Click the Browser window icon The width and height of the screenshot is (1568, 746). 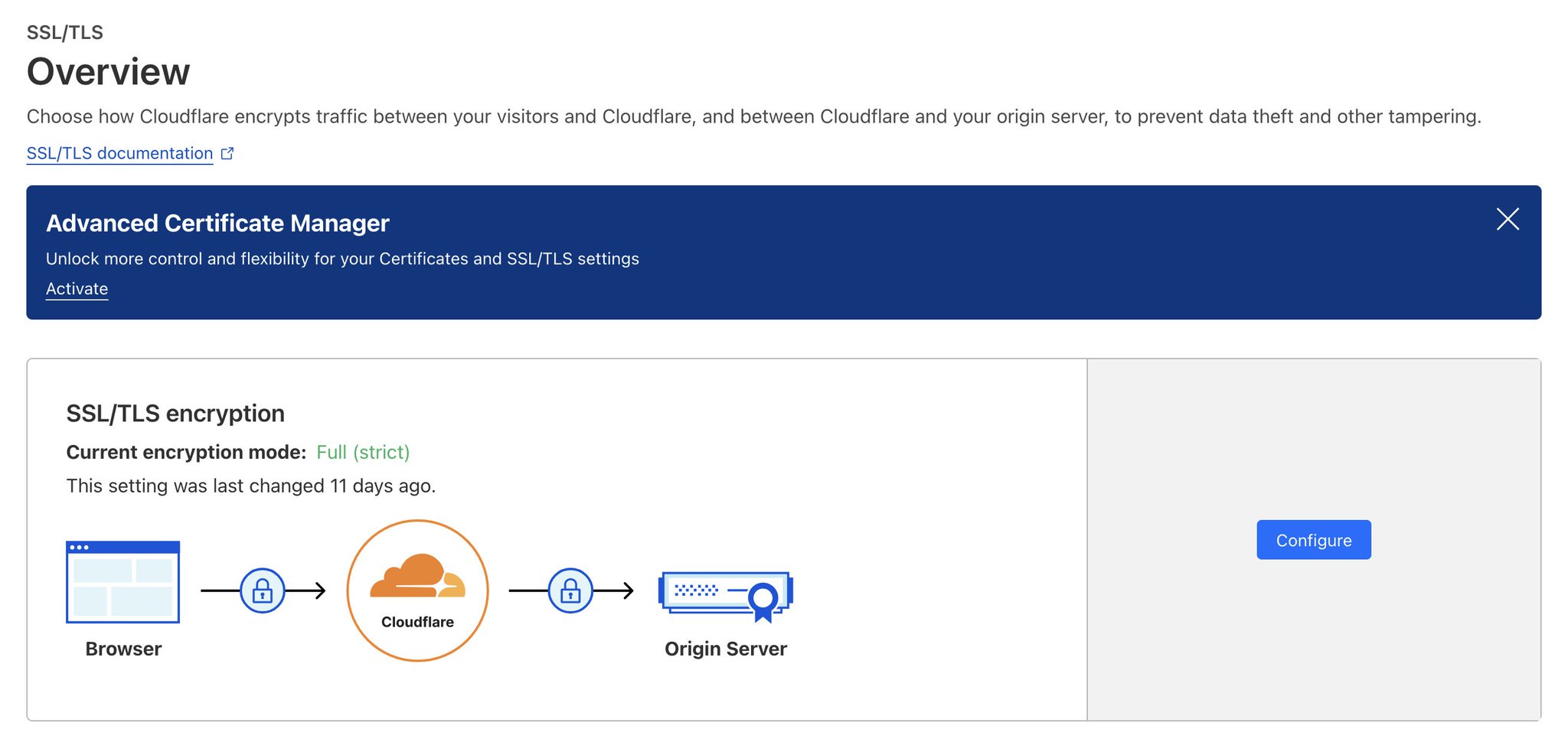coord(123,582)
